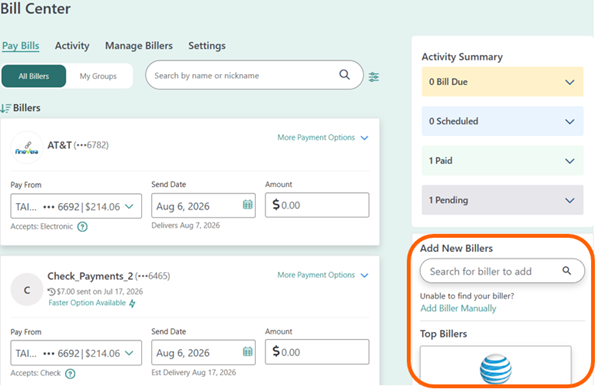Screen dimensions: 598x389
Task: Open calendar icon in AT&T Send Date
Action: 248,205
